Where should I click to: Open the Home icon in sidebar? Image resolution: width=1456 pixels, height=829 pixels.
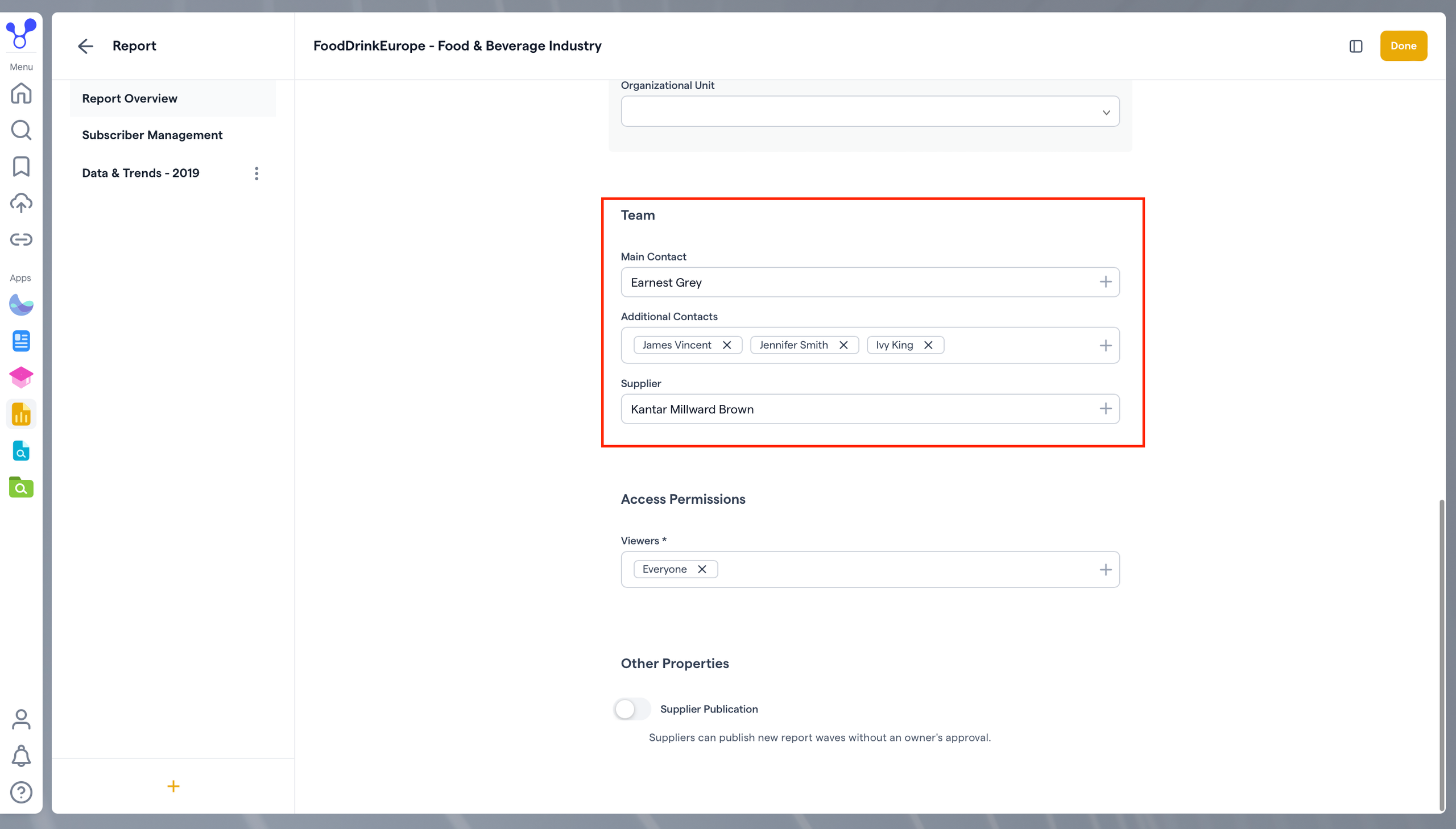point(21,93)
